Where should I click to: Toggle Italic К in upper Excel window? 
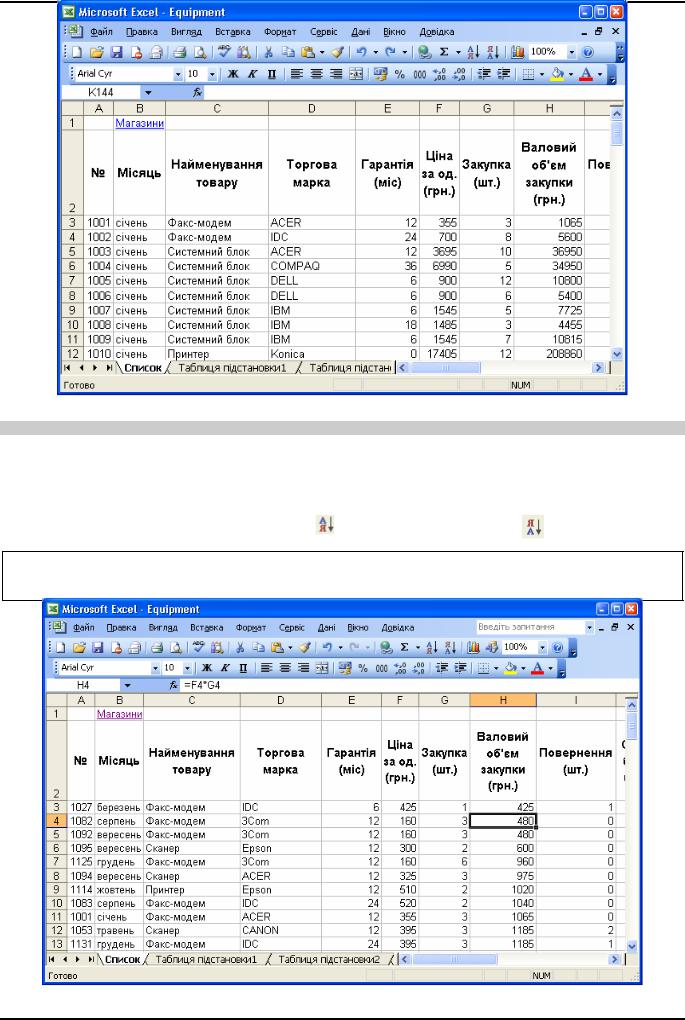coord(252,74)
